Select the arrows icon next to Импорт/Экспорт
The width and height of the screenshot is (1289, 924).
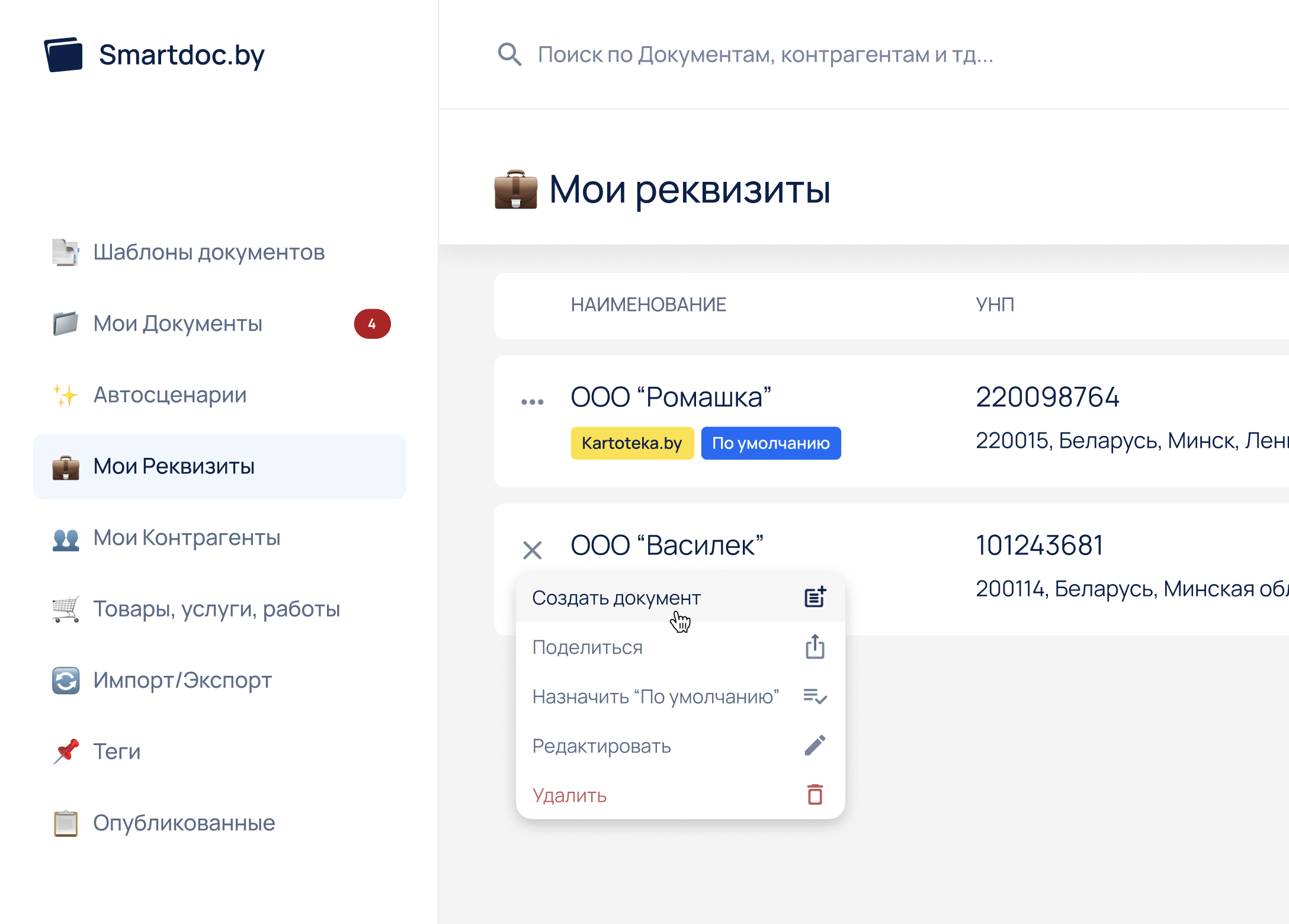[65, 680]
